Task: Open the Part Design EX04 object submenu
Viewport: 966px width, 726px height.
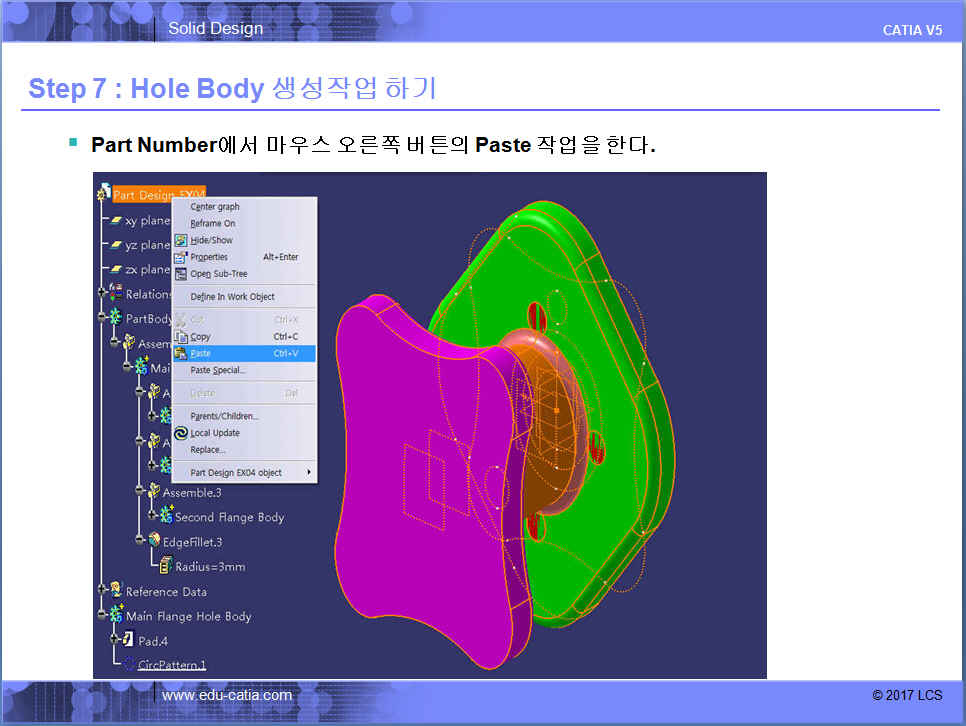Action: 250,472
